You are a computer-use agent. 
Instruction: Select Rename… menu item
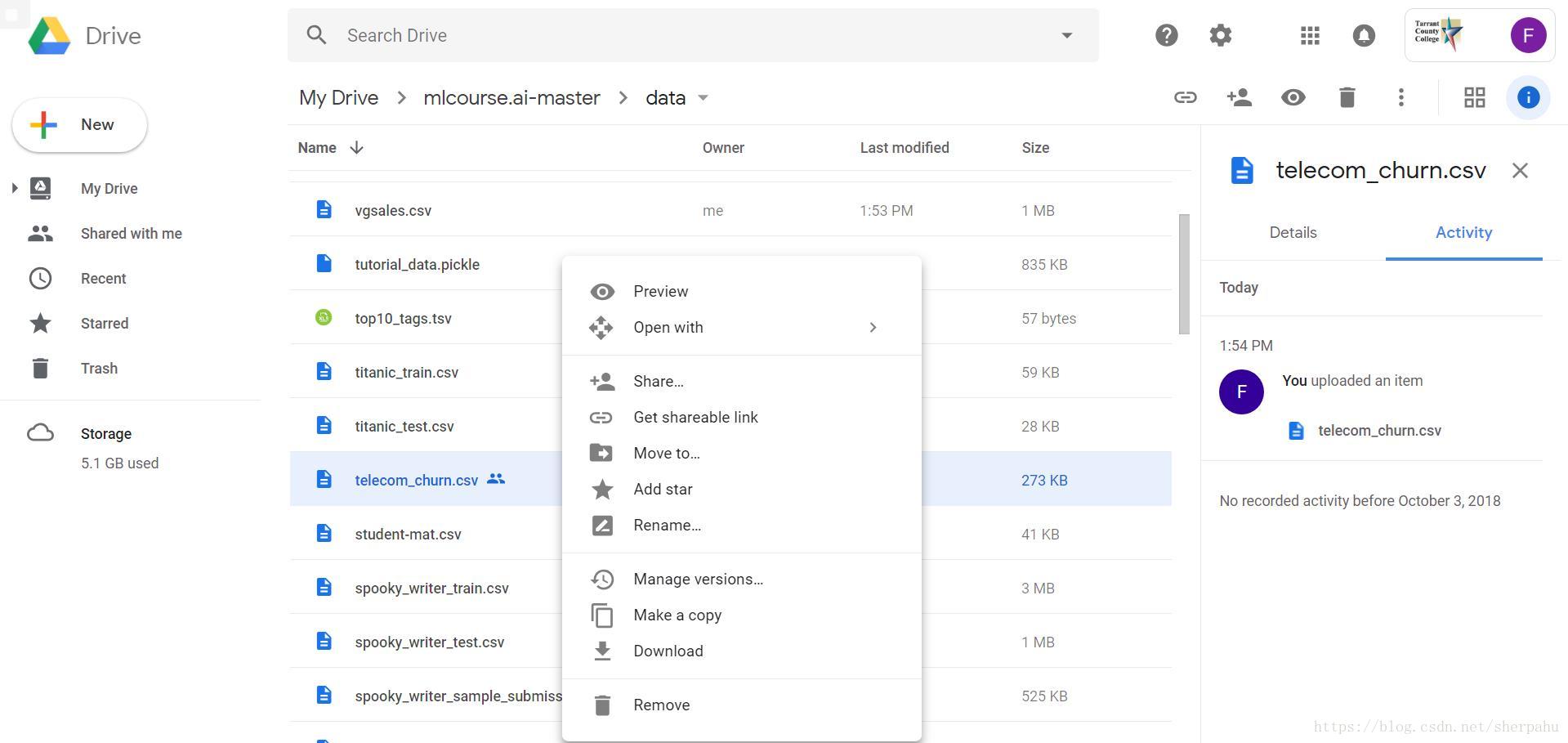[741, 526]
